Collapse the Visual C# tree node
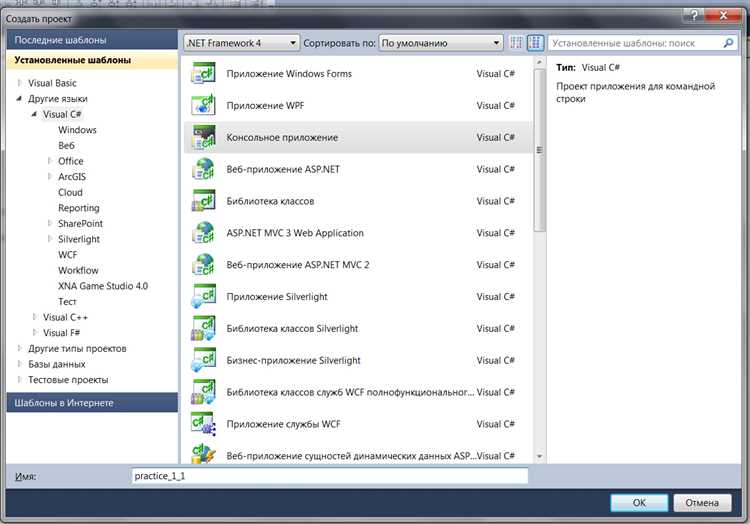Viewport: 750px width, 524px height. (34, 114)
